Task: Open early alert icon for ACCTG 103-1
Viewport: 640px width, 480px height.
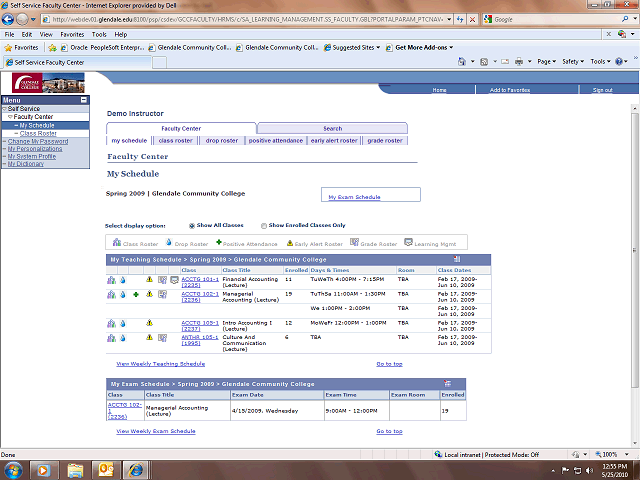Action: 149,323
